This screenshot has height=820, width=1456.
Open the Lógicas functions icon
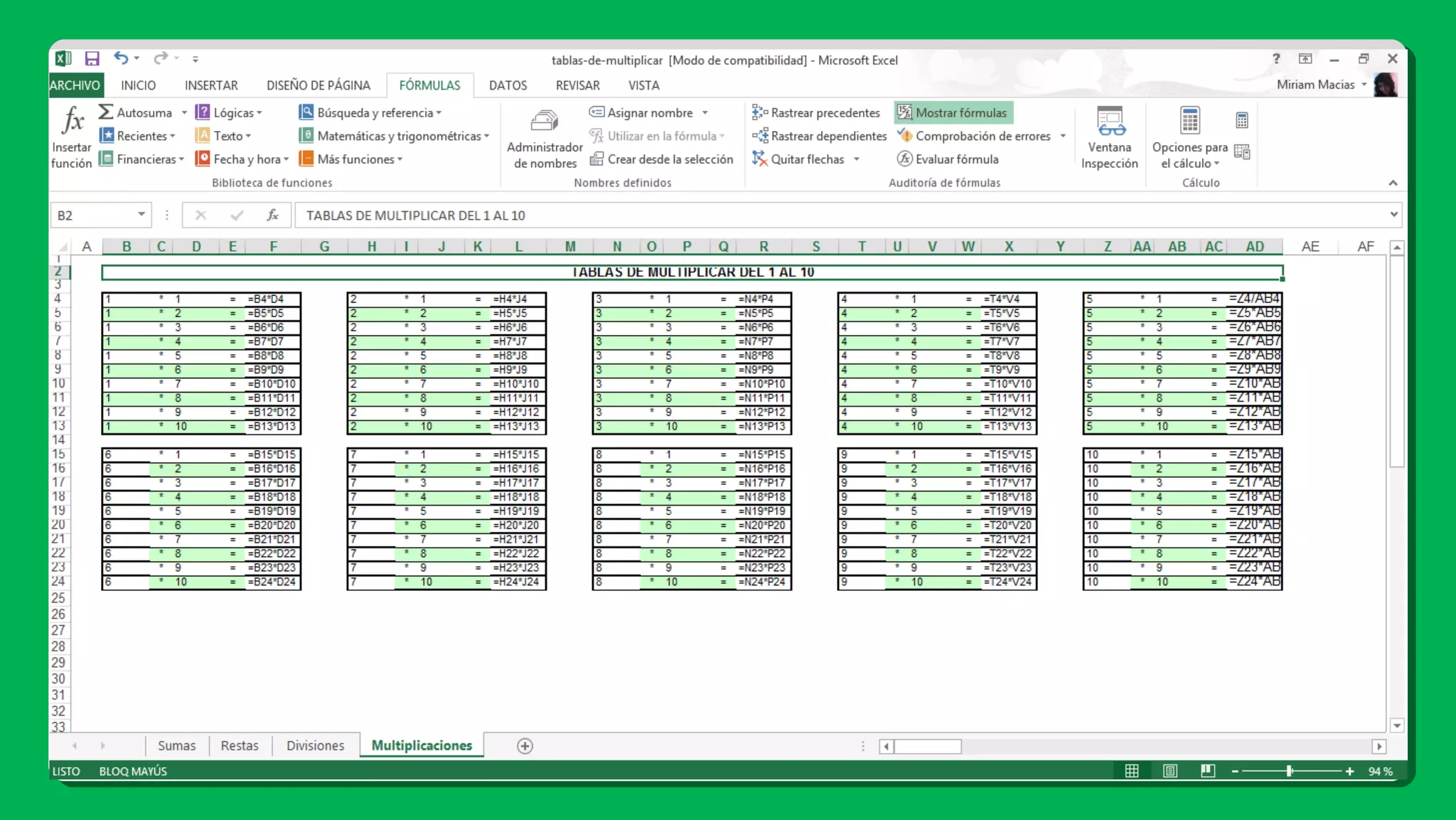203,112
